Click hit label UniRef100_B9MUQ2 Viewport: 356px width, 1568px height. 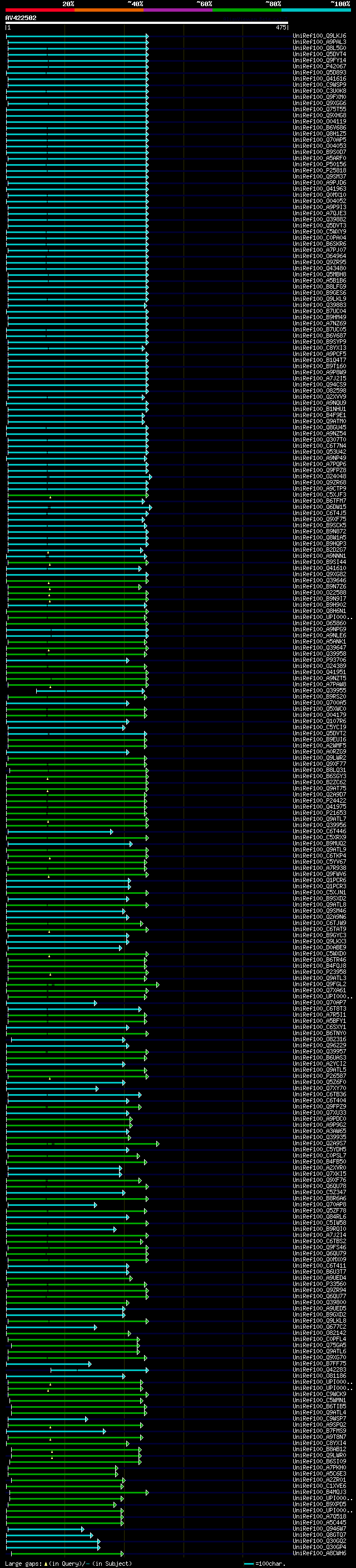pyautogui.click(x=319, y=844)
